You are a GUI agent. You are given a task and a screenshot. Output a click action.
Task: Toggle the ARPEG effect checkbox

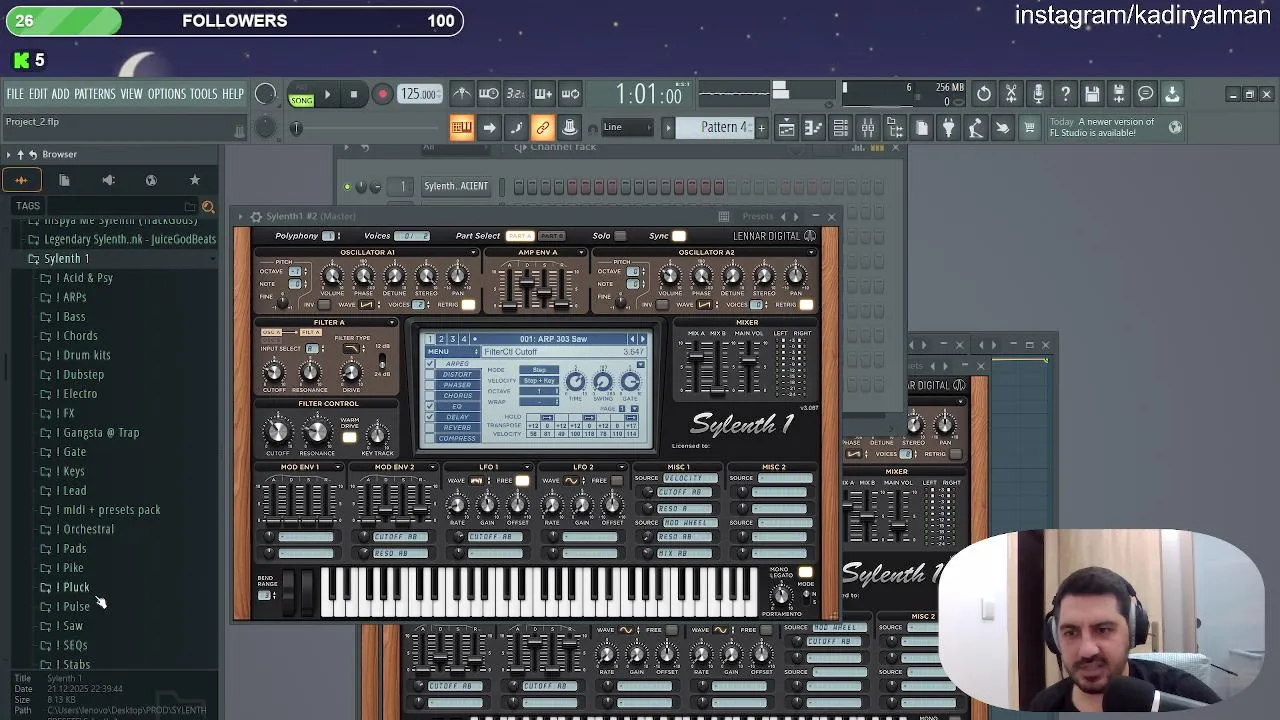[431, 364]
